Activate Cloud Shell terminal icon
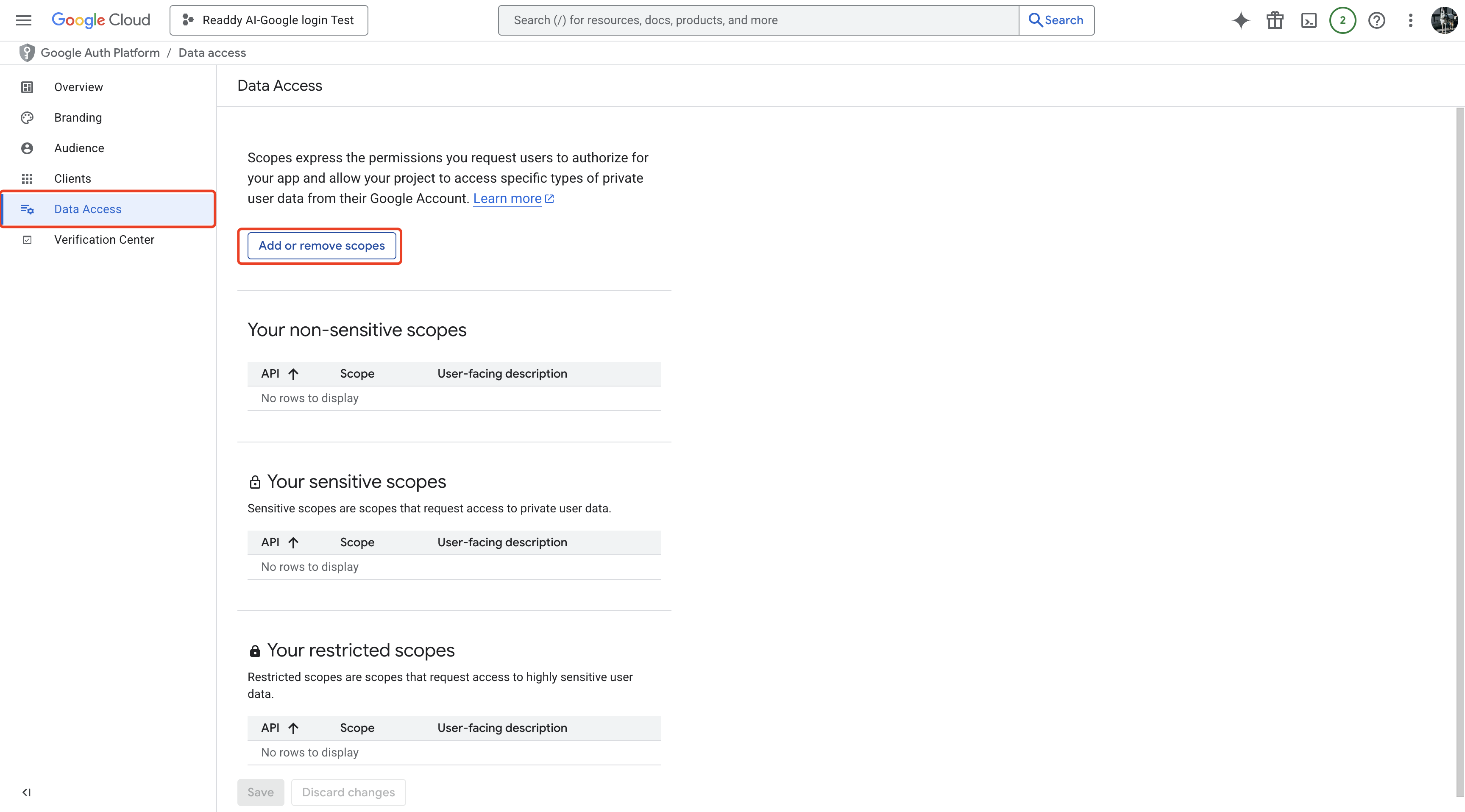This screenshot has height=812, width=1465. coord(1309,20)
